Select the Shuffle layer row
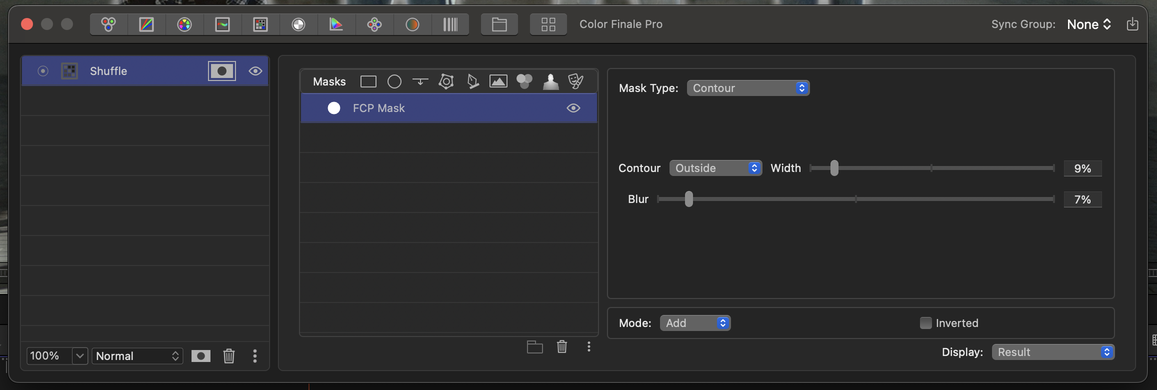This screenshot has height=390, width=1157. point(145,71)
